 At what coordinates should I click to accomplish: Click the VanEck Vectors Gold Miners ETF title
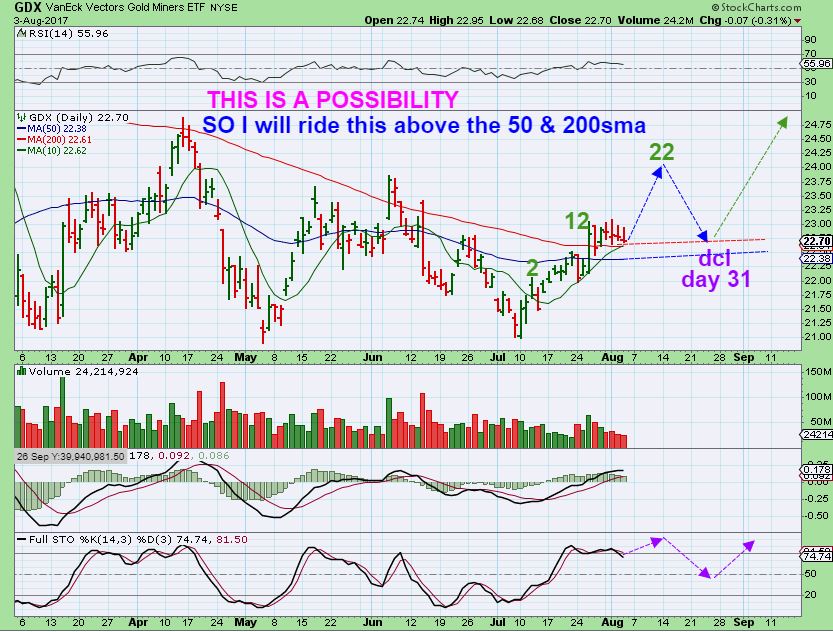click(127, 8)
